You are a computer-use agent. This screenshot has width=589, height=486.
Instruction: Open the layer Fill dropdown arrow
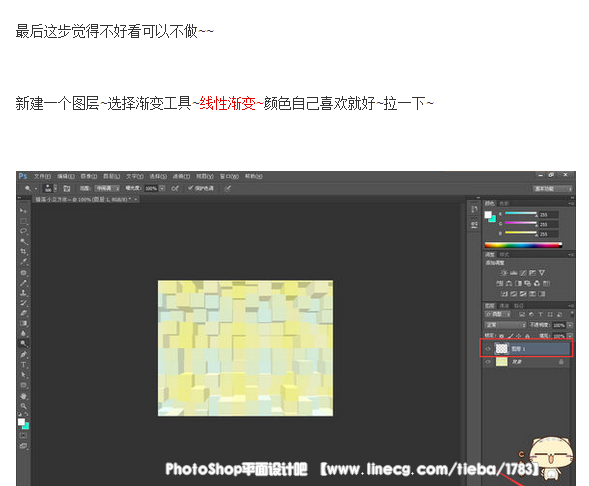click(x=570, y=336)
